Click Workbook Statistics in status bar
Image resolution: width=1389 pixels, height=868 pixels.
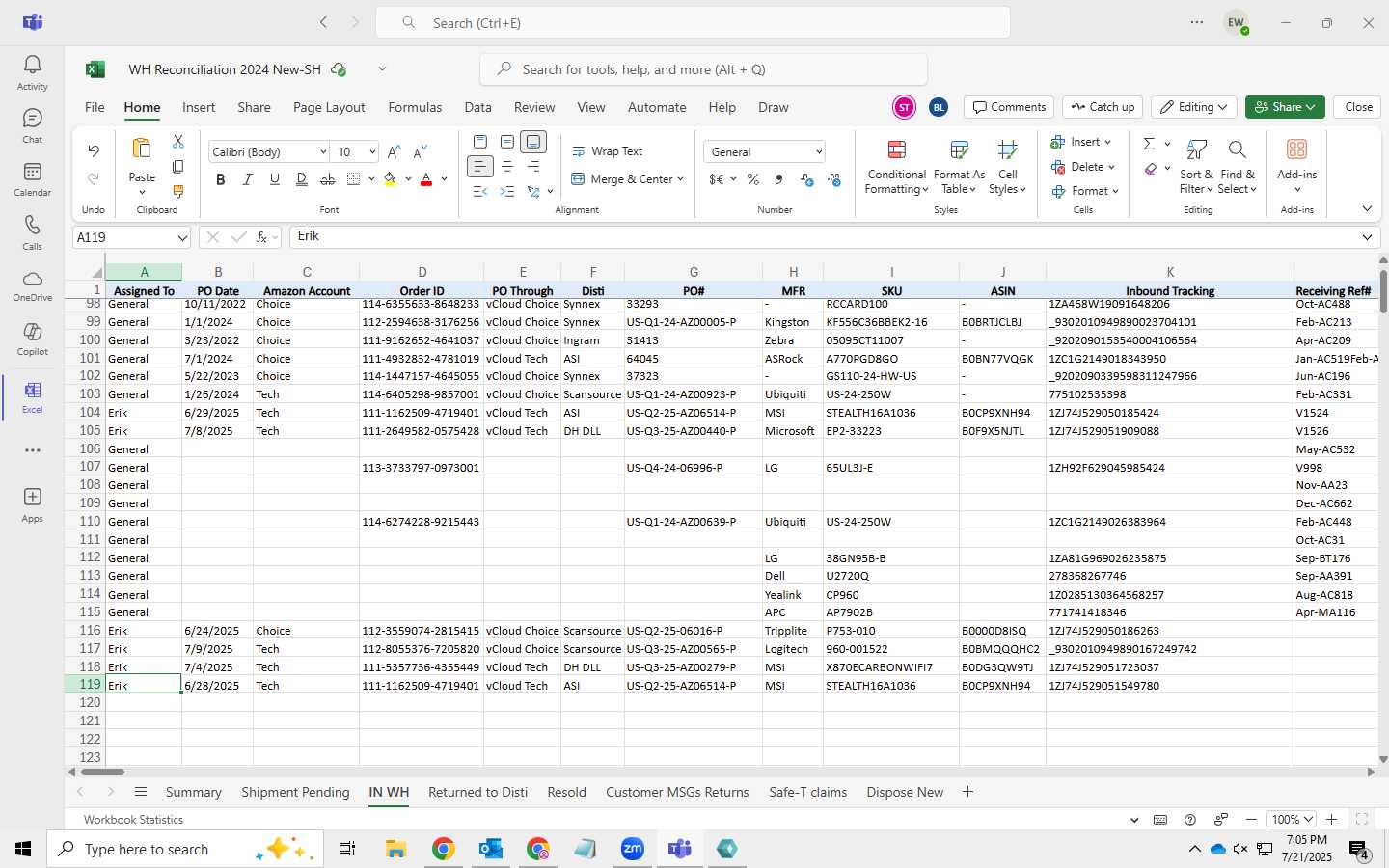[133, 819]
